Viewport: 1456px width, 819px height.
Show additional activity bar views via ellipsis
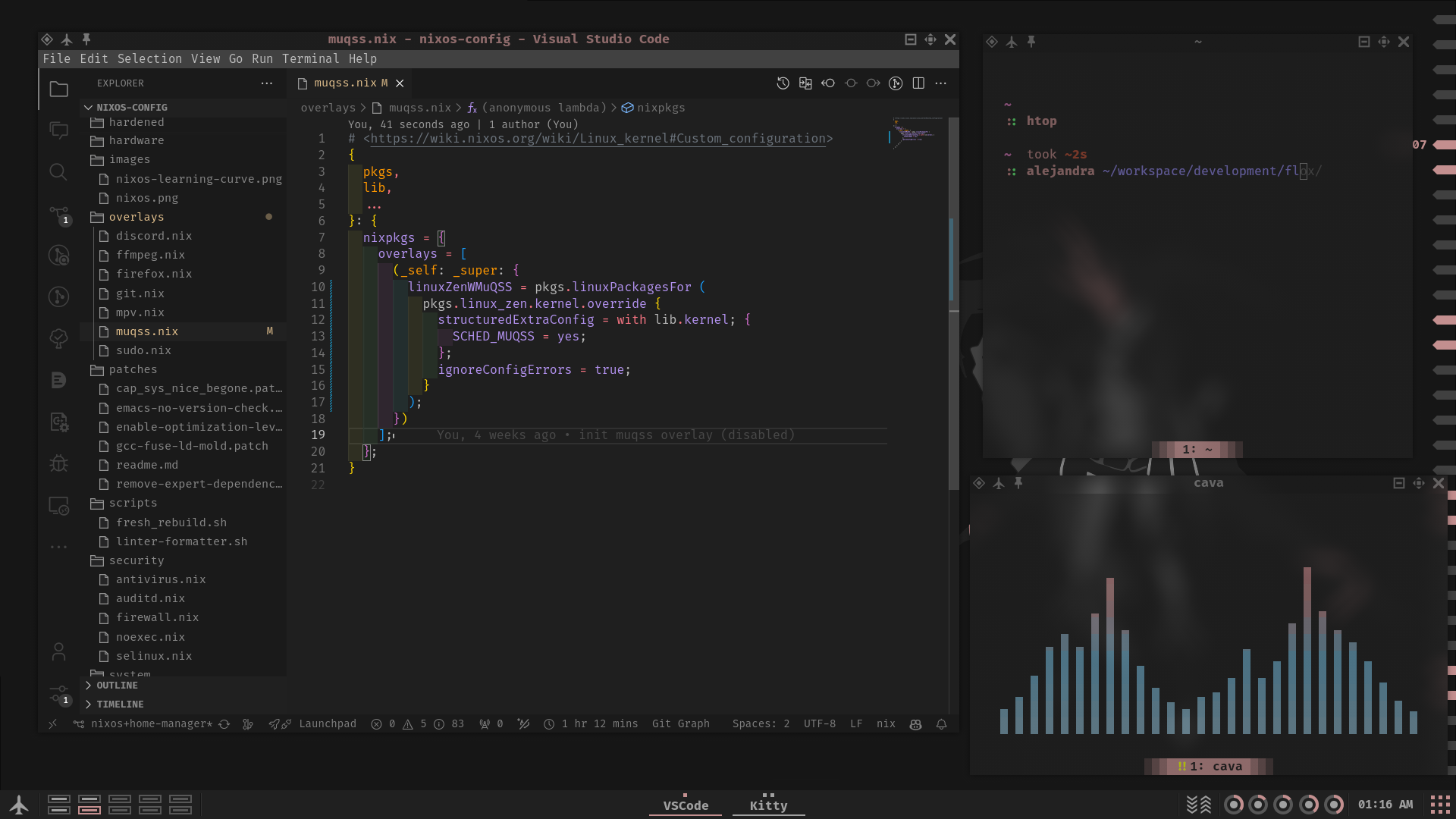coord(58,547)
